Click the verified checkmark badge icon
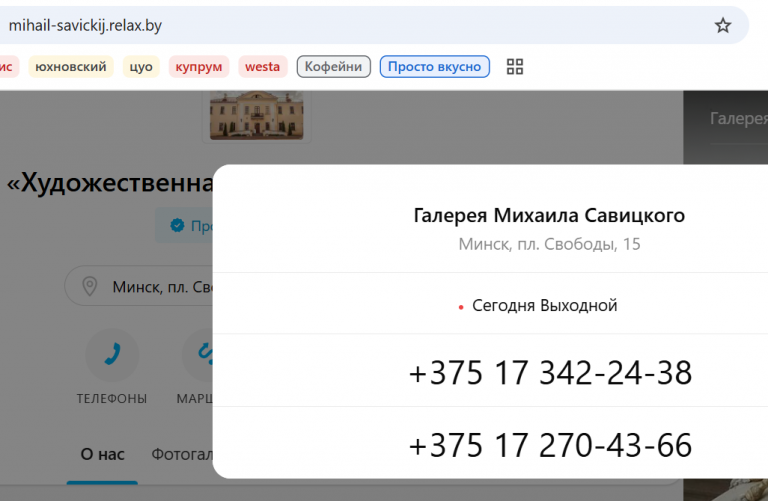 tap(177, 225)
